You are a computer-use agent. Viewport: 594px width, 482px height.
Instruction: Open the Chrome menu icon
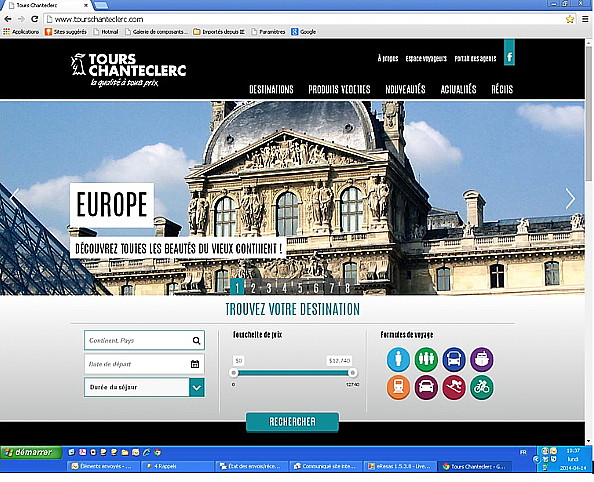point(585,19)
